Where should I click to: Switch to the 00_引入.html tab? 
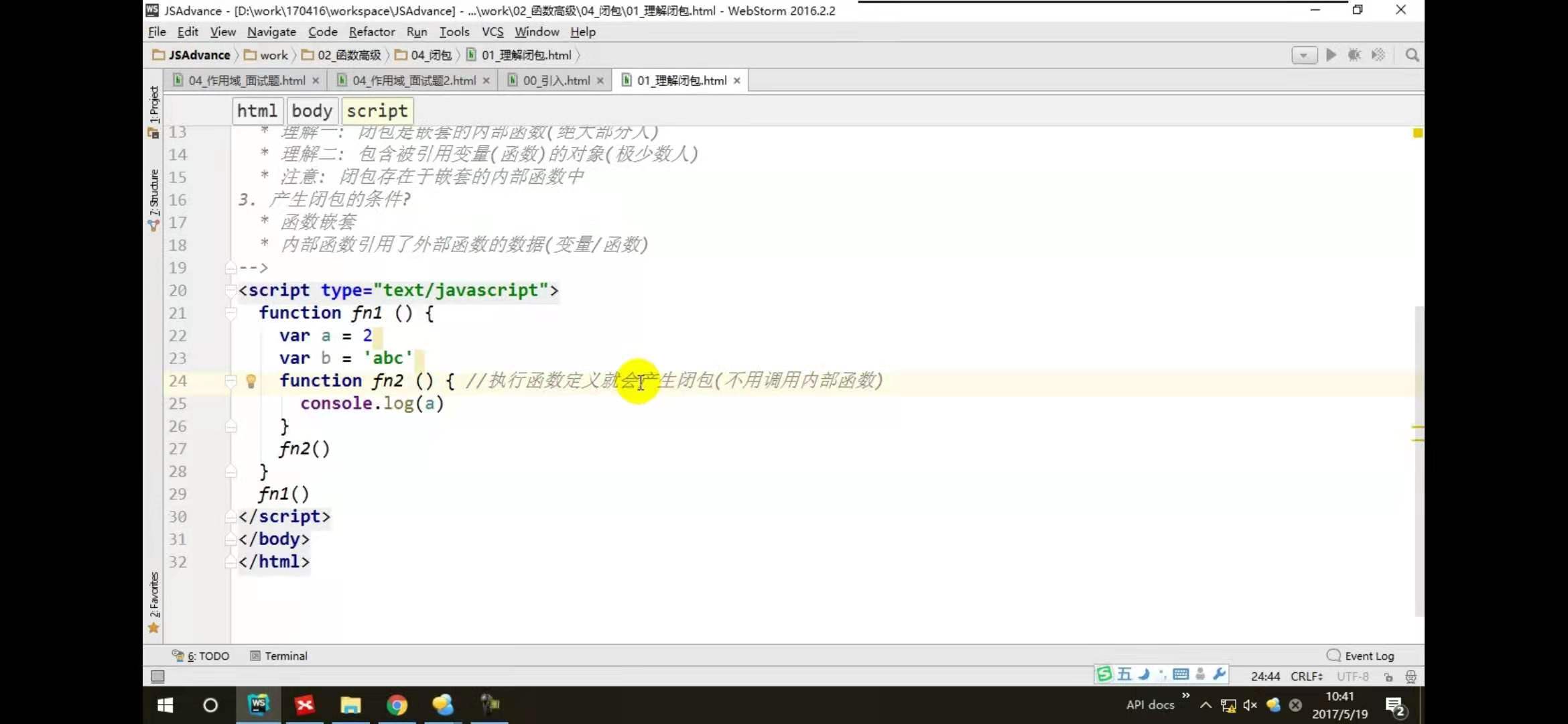[556, 80]
